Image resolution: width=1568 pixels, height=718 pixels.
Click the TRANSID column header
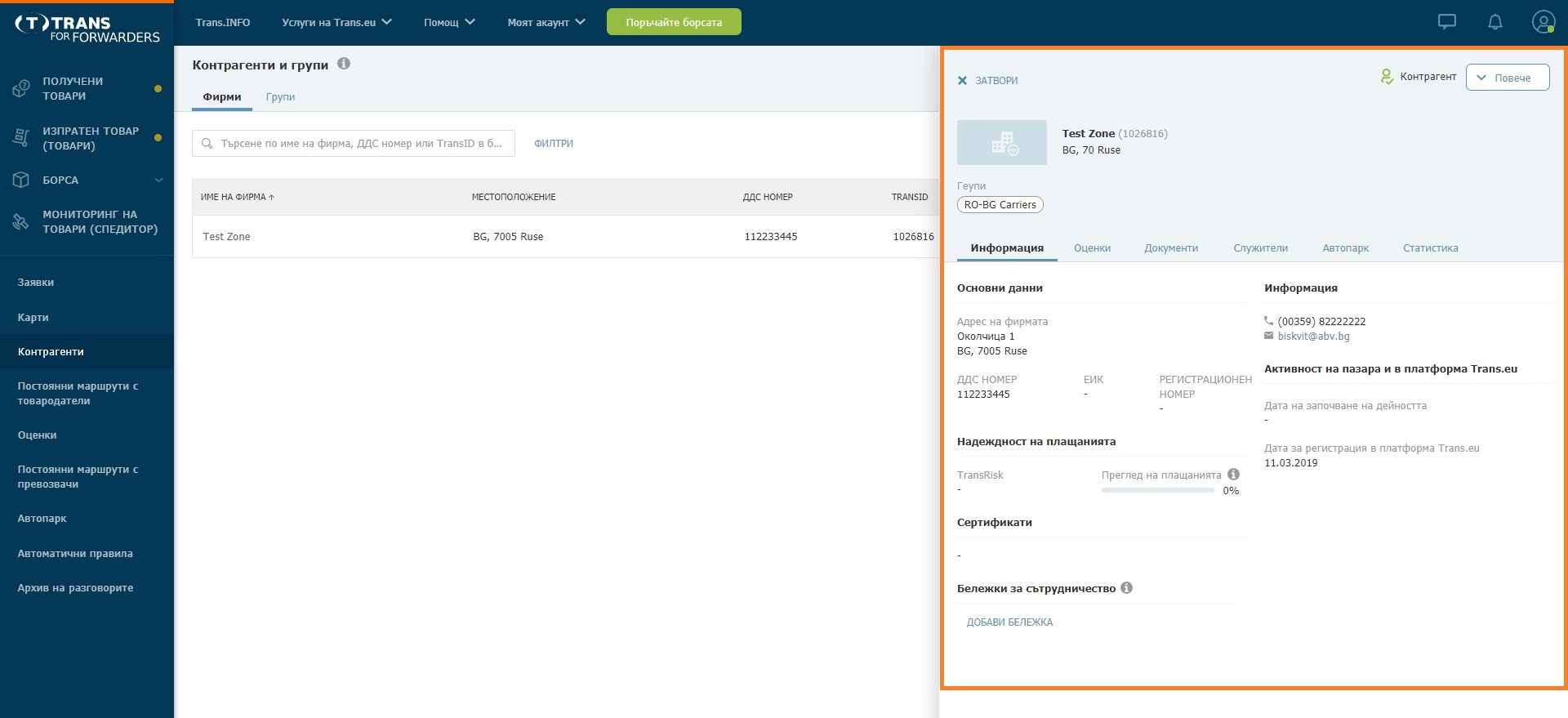[910, 197]
